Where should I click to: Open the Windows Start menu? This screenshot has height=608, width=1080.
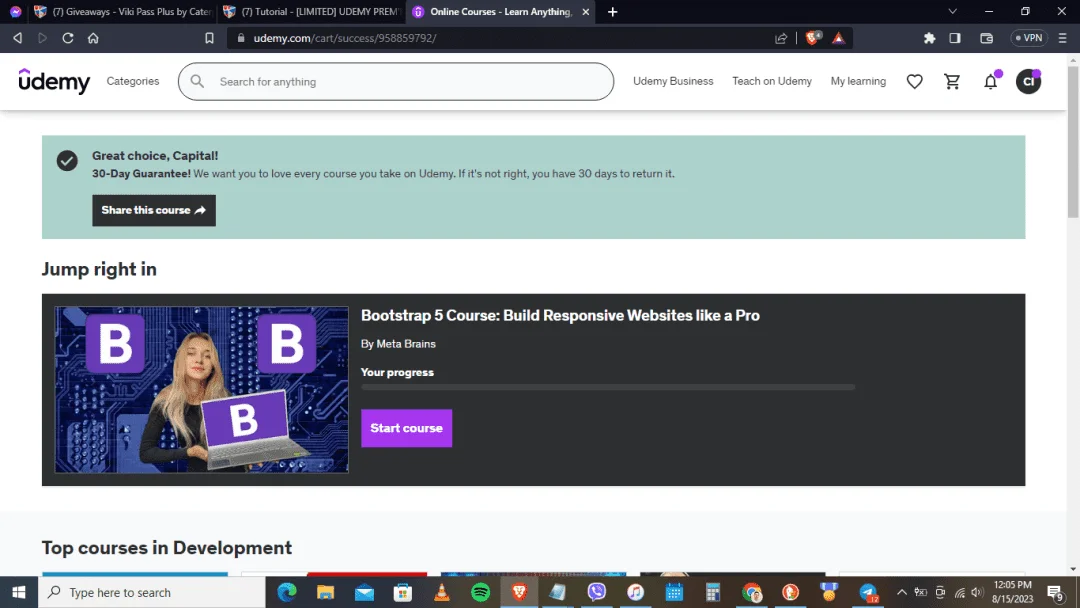pos(19,592)
